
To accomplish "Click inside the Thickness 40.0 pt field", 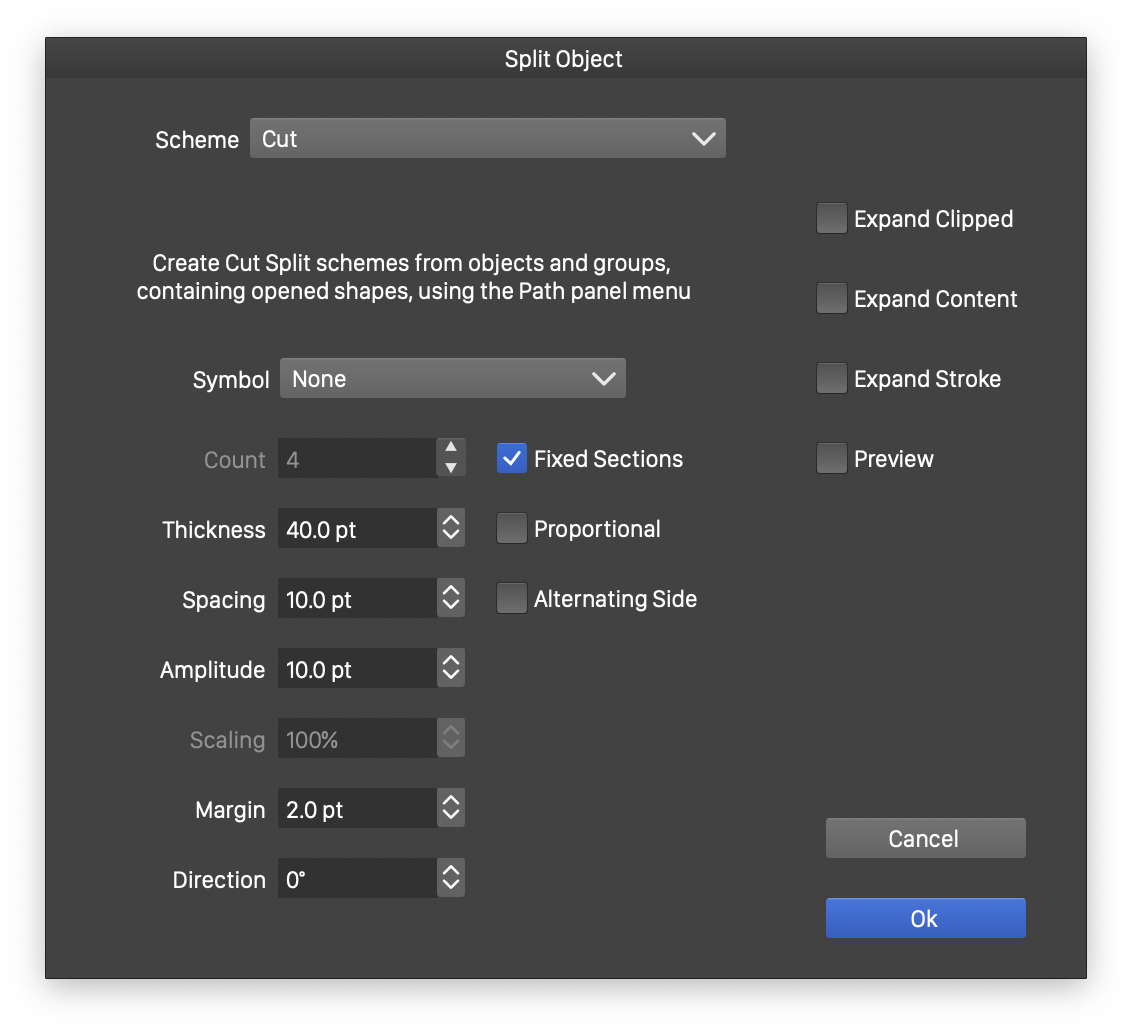I will tap(356, 529).
